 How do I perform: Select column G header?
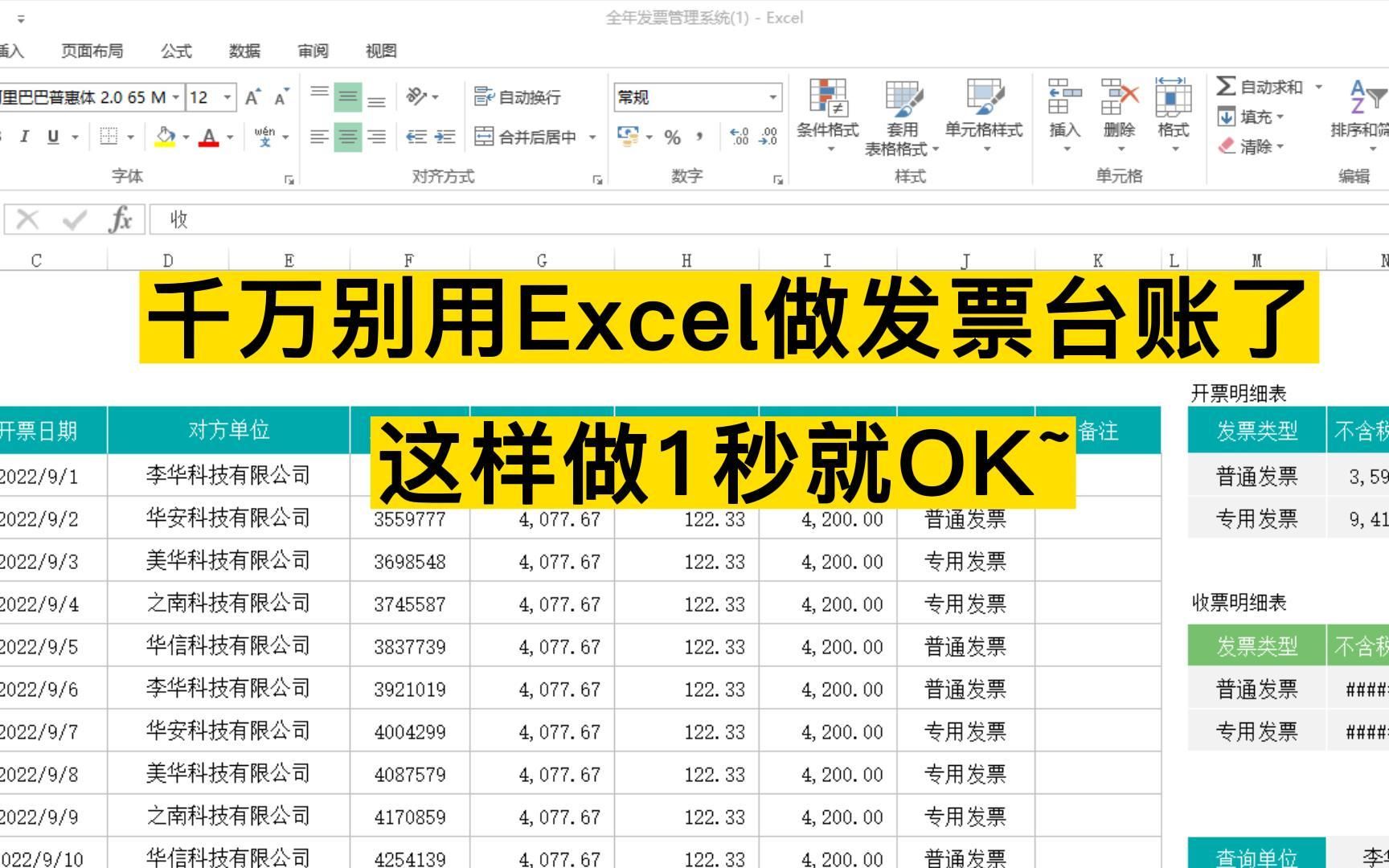(542, 260)
